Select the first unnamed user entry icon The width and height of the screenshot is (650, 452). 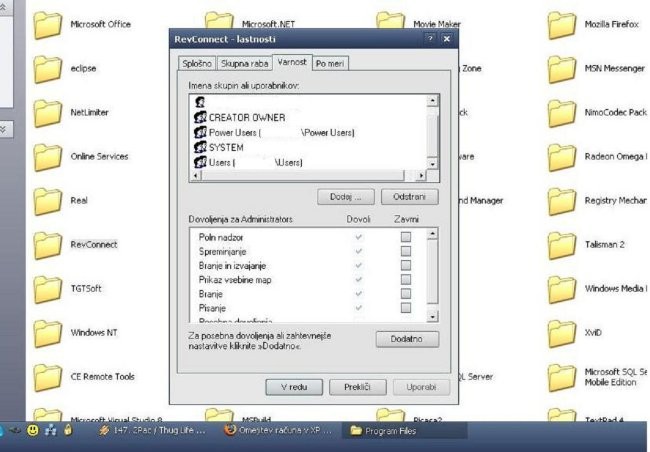point(200,102)
